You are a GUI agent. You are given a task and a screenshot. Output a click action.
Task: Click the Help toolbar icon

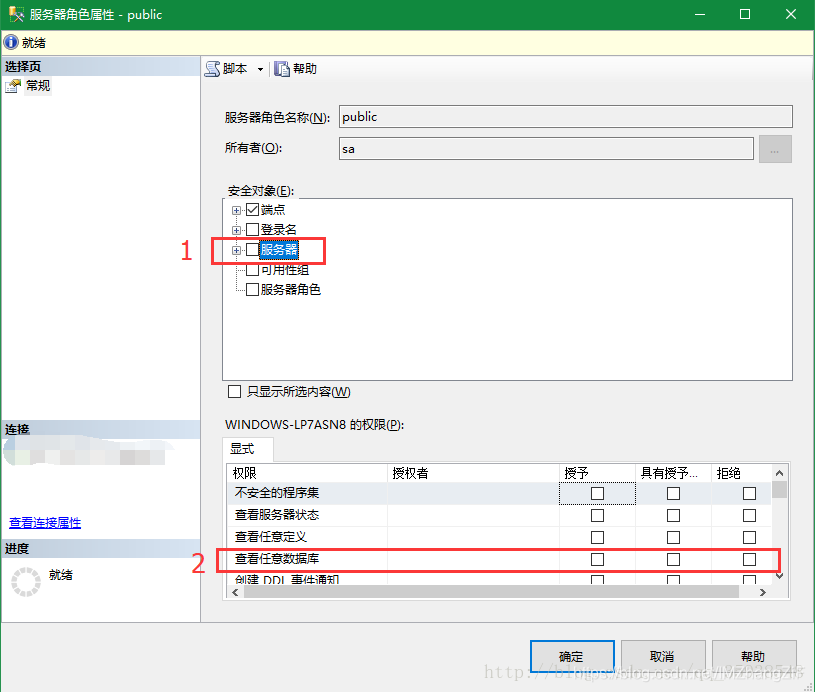pos(282,69)
